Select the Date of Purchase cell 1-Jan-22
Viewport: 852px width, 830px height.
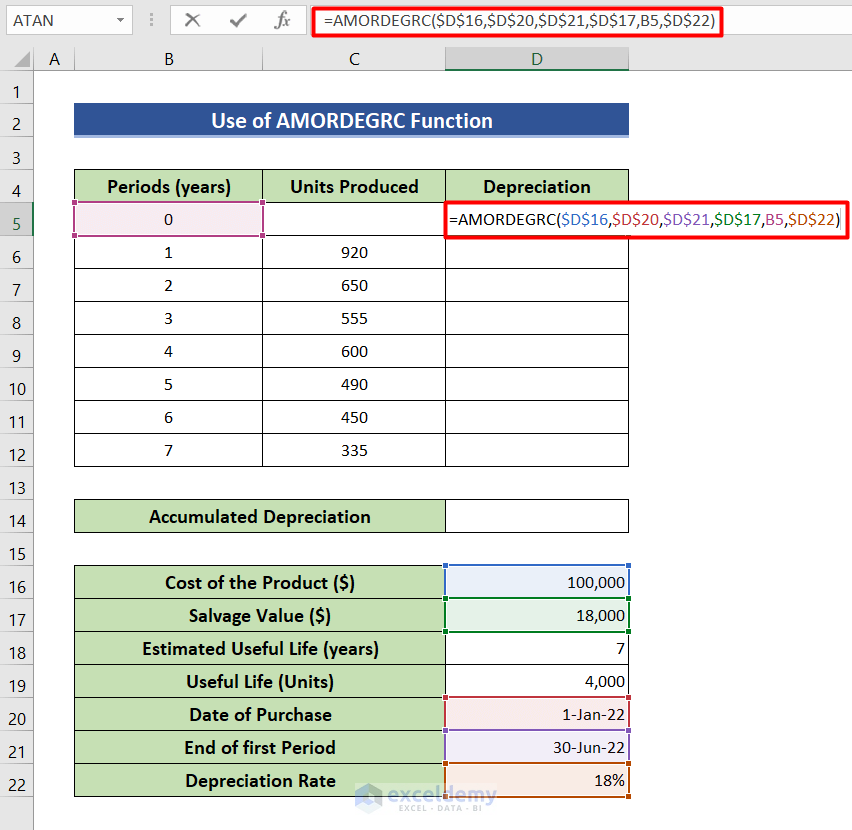(x=537, y=714)
